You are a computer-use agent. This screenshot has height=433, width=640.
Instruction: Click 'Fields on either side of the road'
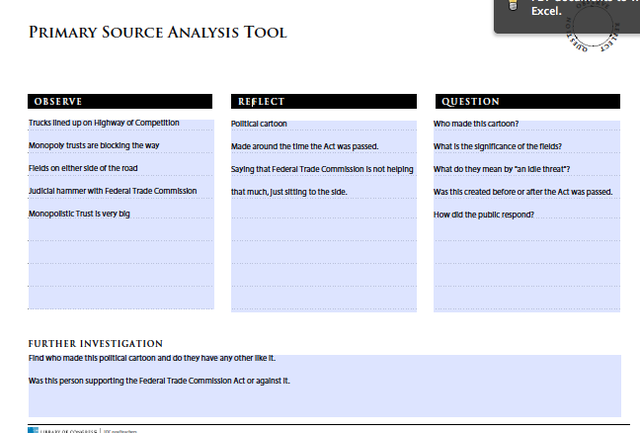point(83,168)
